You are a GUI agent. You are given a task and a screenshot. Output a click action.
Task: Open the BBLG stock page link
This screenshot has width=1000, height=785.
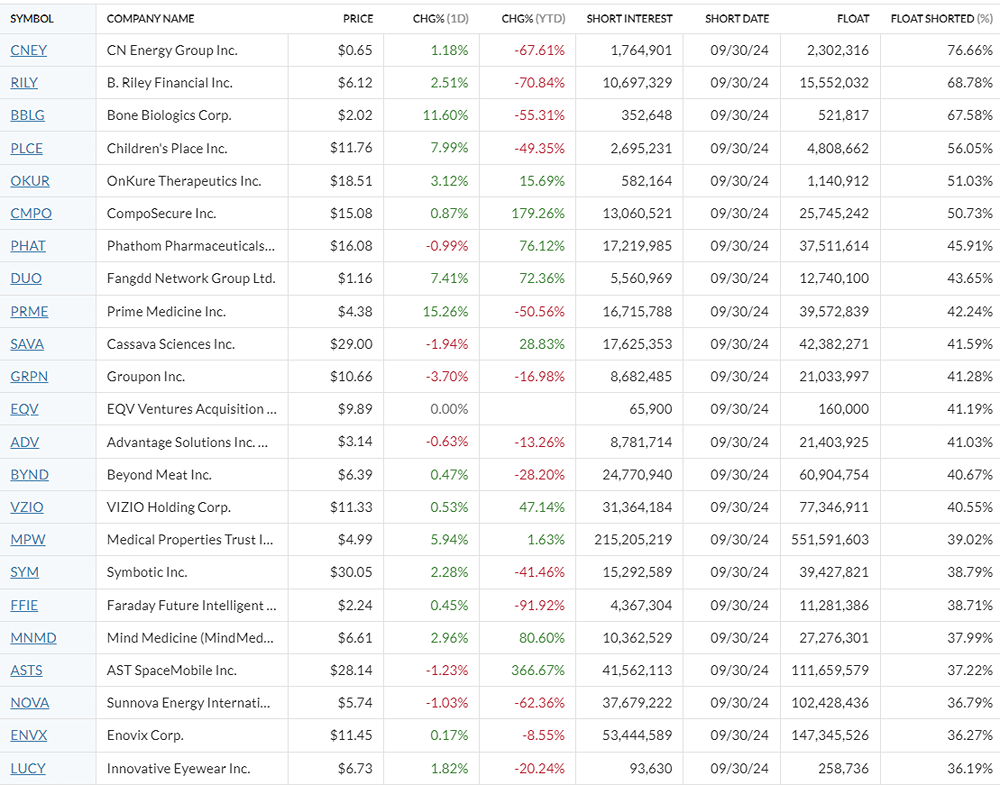27,115
